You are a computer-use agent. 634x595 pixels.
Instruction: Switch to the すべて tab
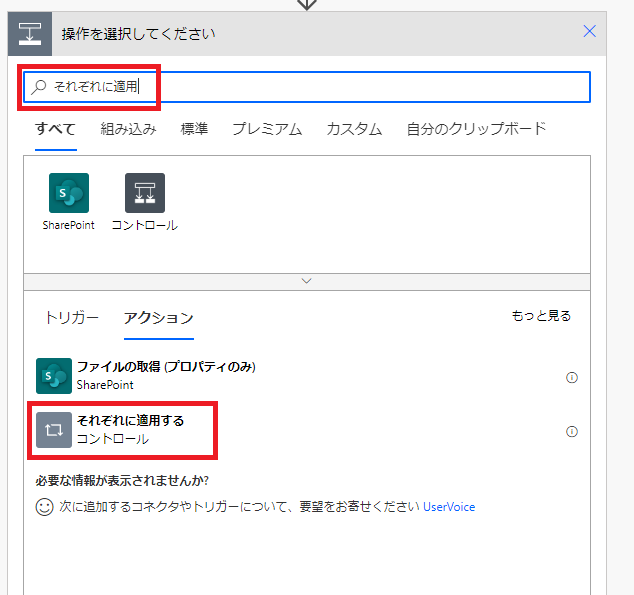point(55,128)
